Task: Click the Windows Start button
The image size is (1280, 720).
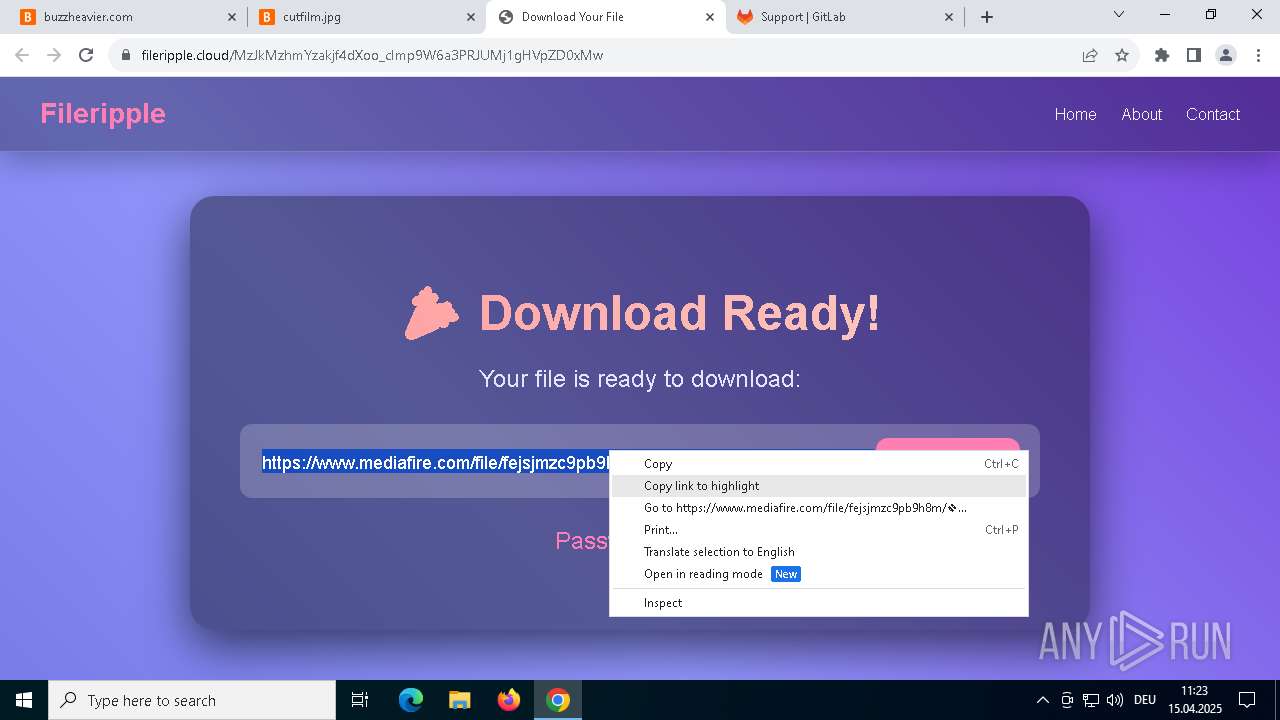Action: [24, 700]
